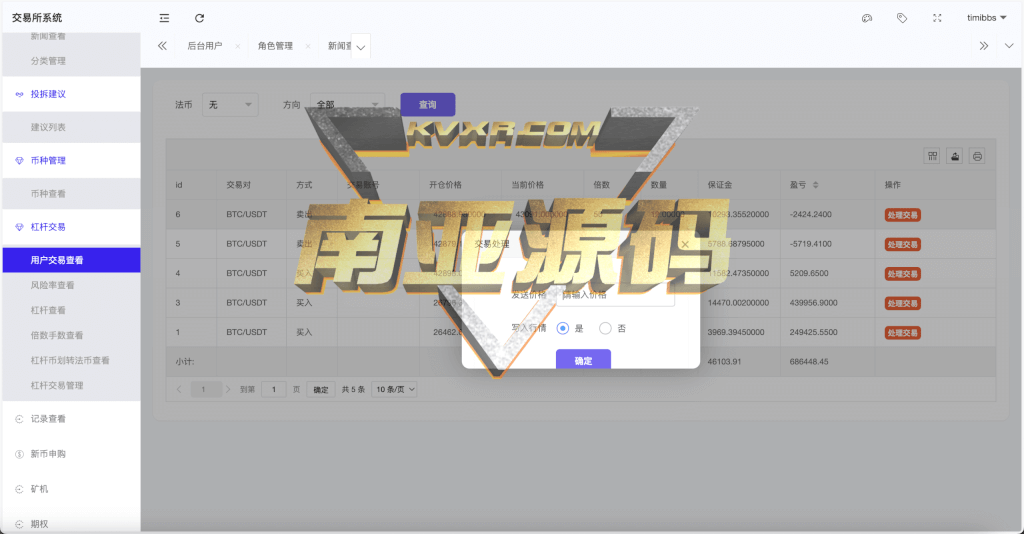This screenshot has width=1024, height=534.
Task: Select the 否 radio for 写入行情
Action: click(x=605, y=328)
